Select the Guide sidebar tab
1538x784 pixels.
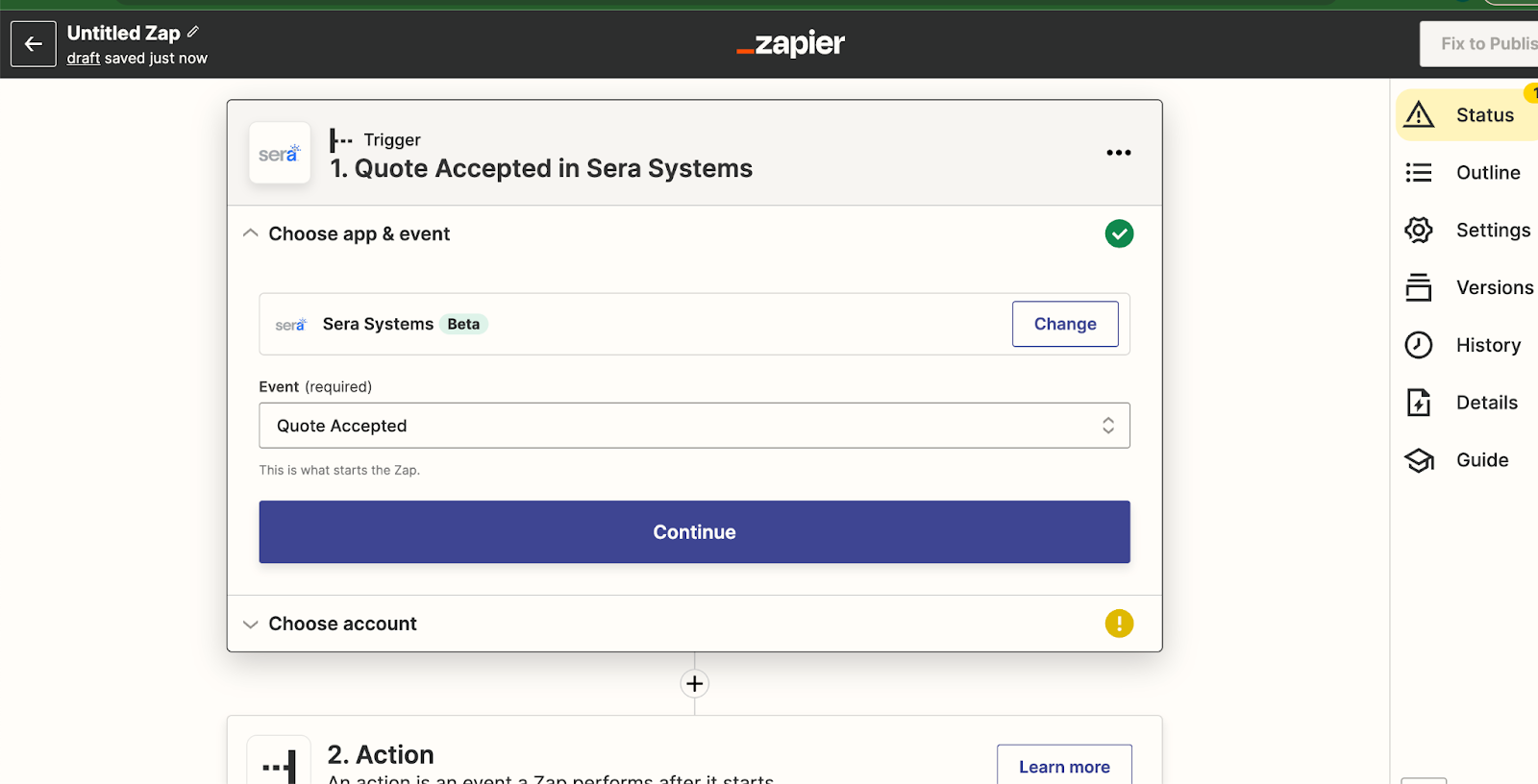pyautogui.click(x=1468, y=460)
